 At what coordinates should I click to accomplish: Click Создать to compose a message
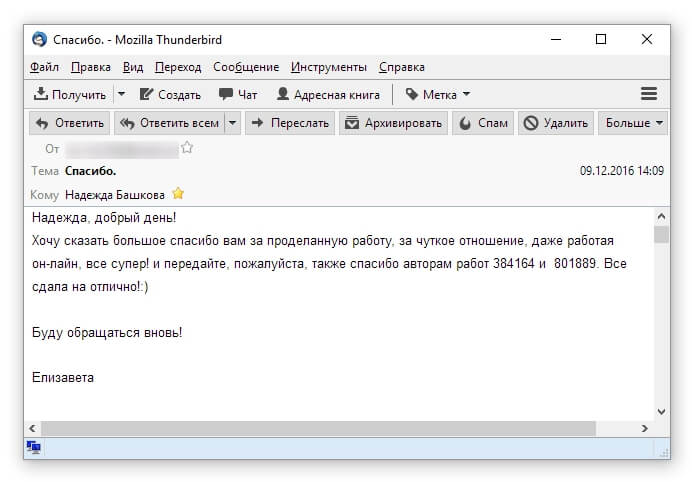pos(170,94)
